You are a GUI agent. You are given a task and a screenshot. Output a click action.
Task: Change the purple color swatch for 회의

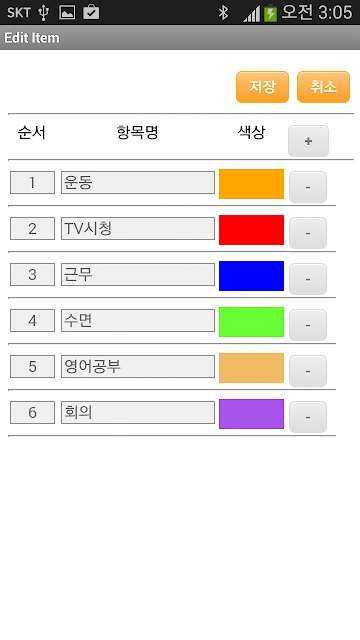pyautogui.click(x=251, y=414)
